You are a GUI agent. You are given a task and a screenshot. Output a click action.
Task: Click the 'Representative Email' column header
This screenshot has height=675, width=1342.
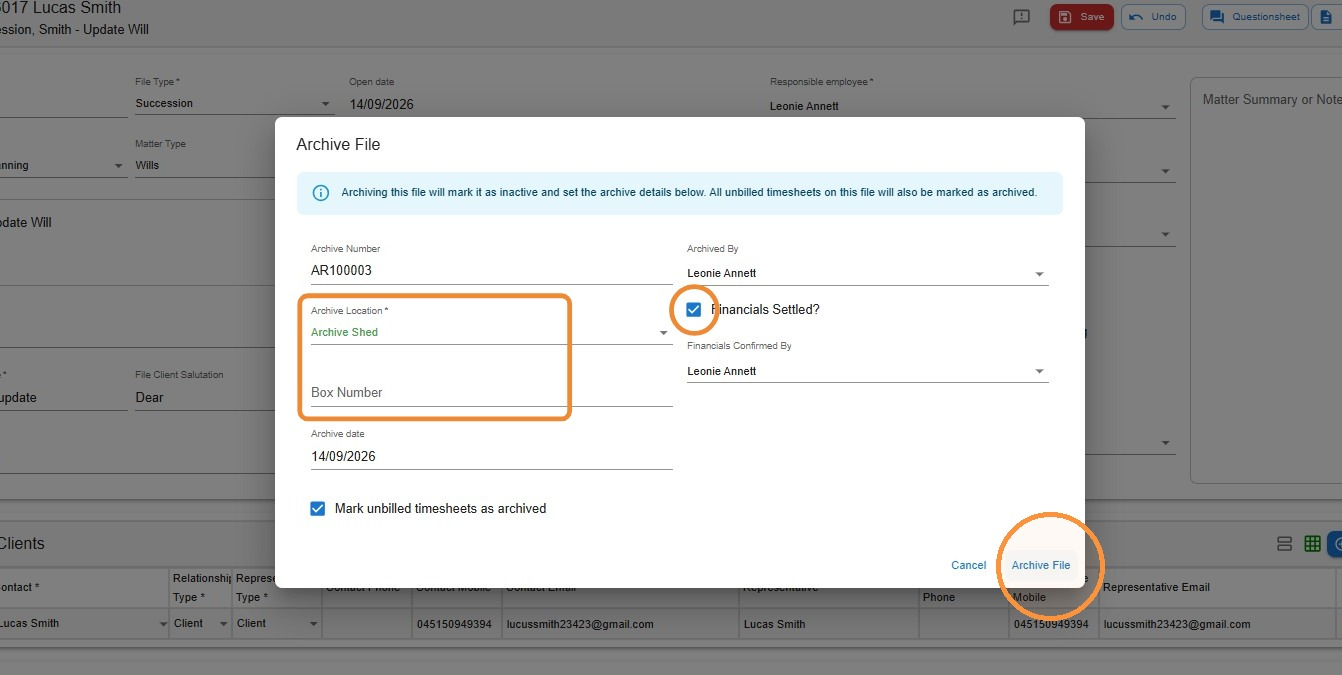click(x=1156, y=588)
